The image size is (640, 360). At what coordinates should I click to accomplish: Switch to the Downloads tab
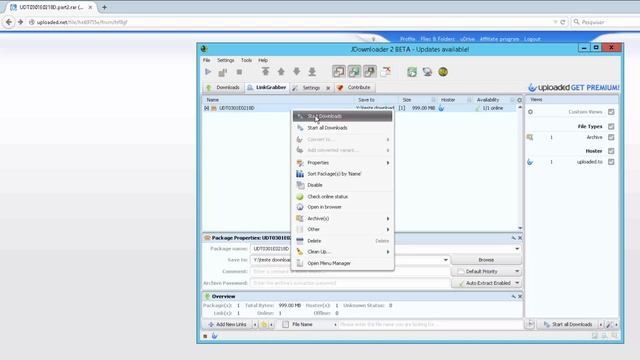tap(223, 87)
